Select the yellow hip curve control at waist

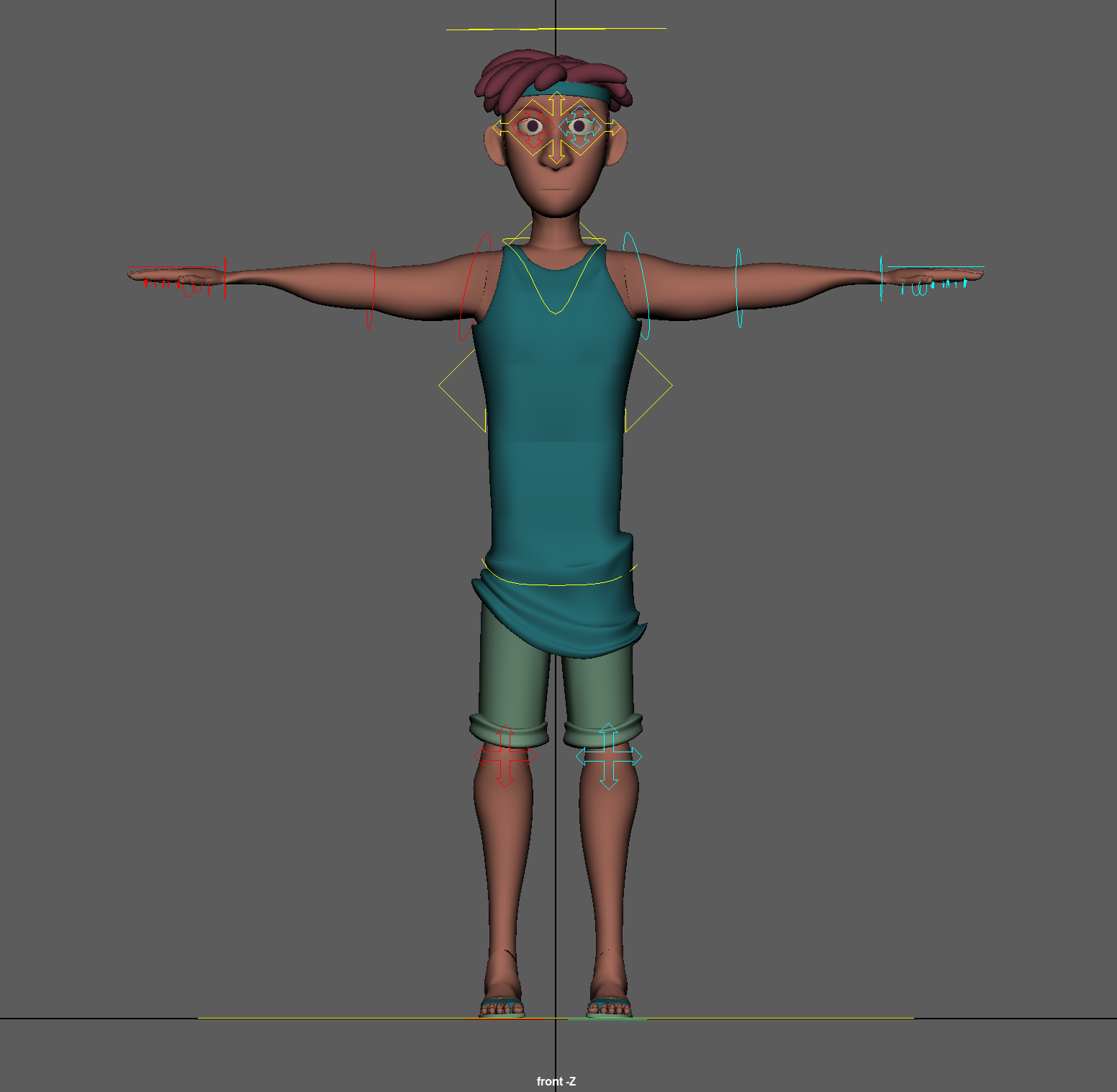558,584
